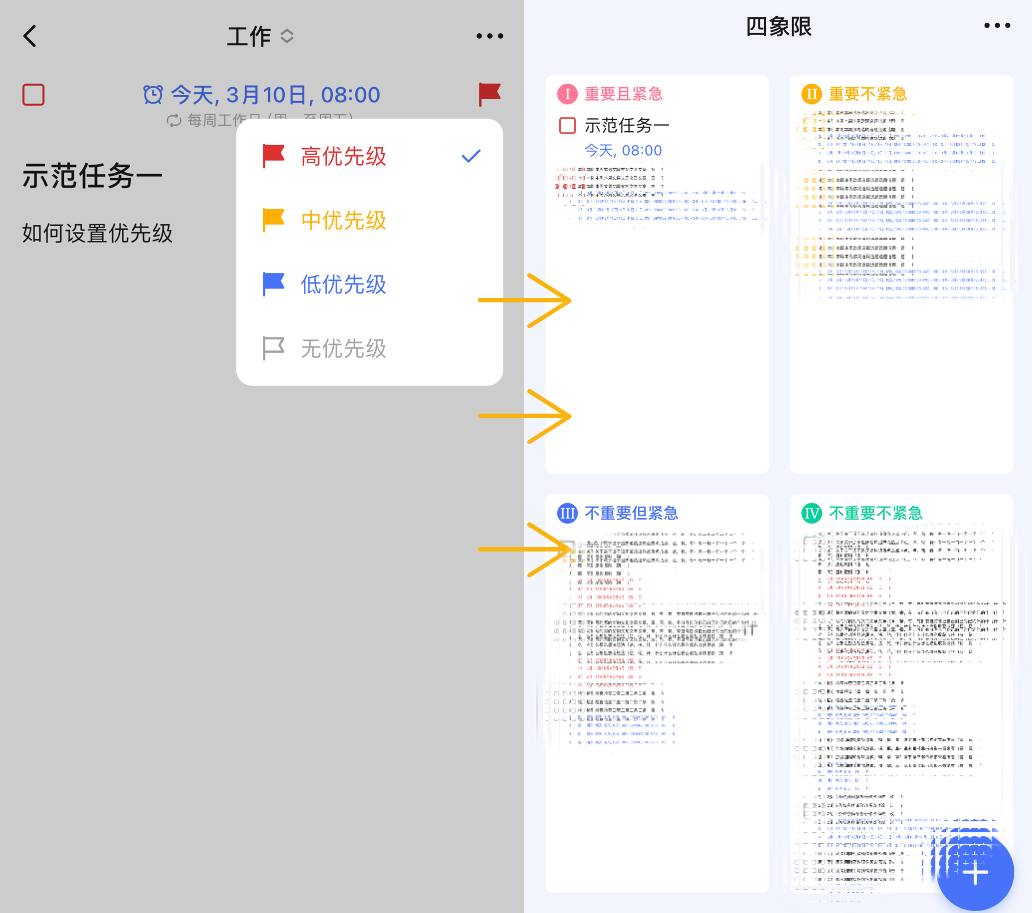1032x913 pixels.
Task: Go back with the left arrow
Action: (x=30, y=36)
